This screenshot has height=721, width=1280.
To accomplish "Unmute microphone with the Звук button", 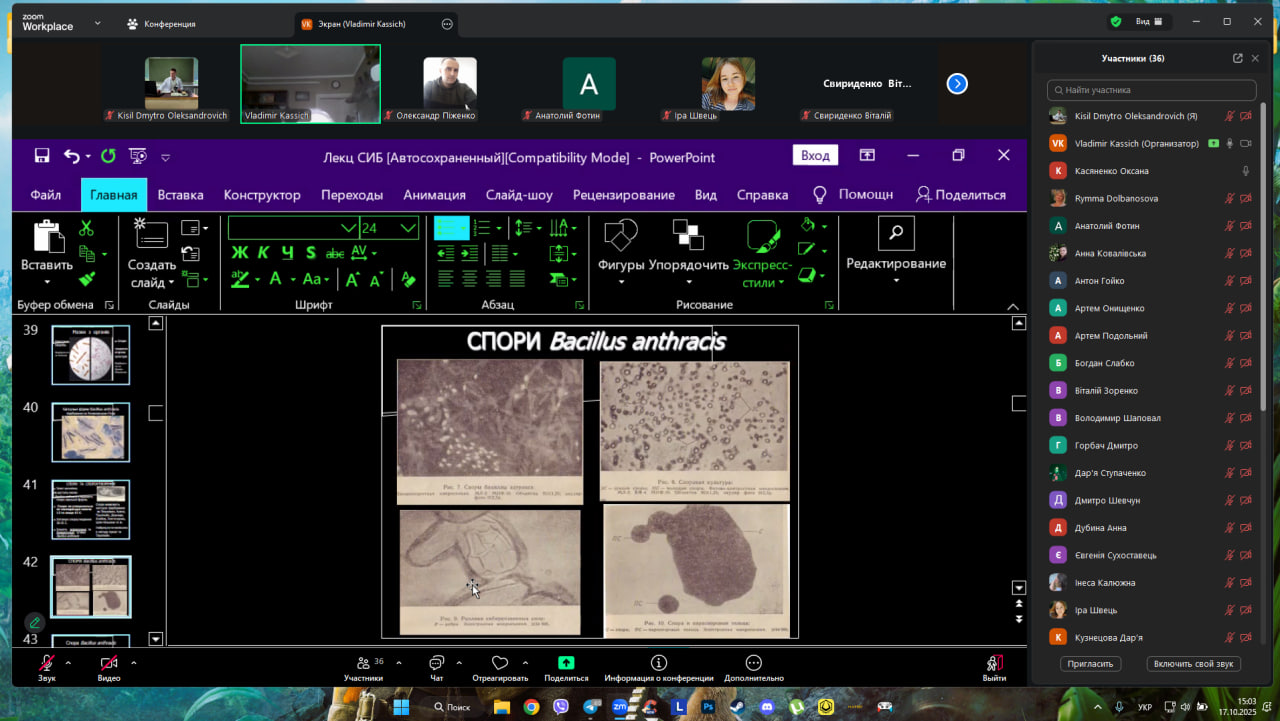I will [x=47, y=663].
